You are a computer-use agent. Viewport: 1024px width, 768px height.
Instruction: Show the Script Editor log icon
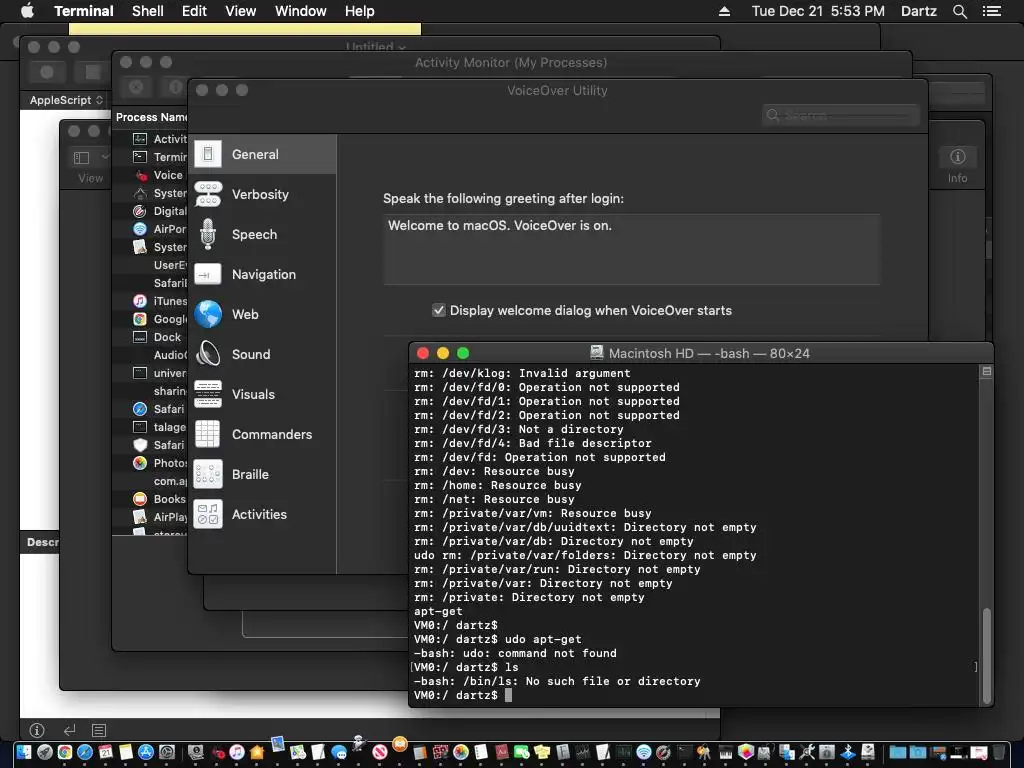[x=99, y=730]
